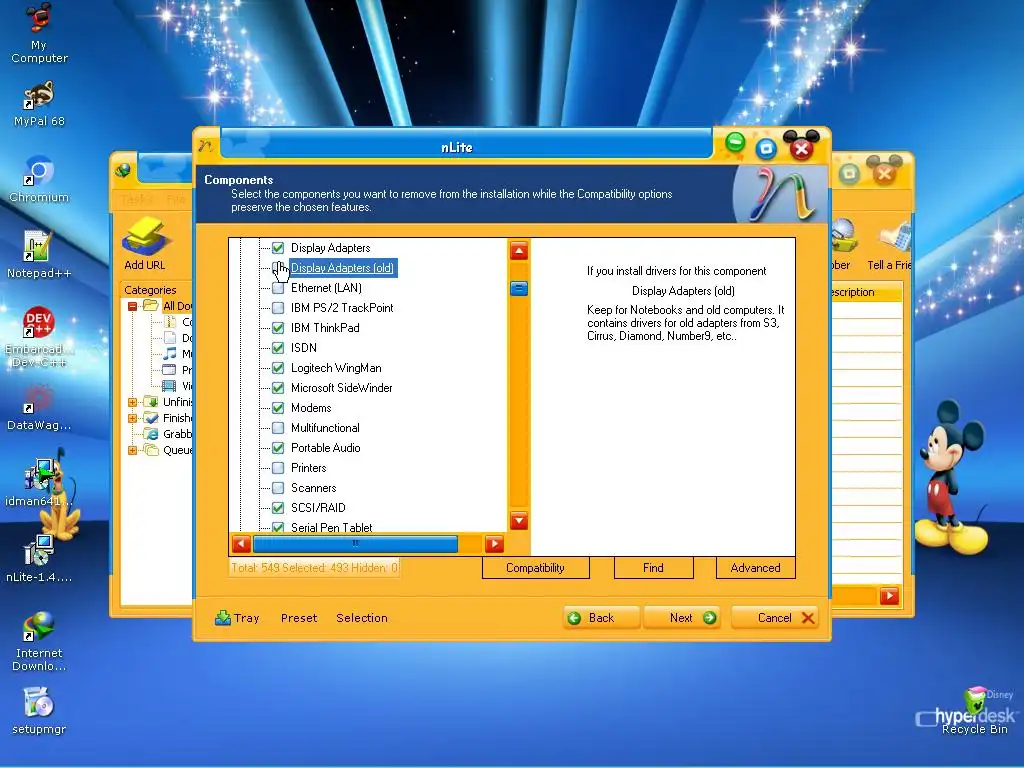Uncheck IBM ThinkPad checkbox
The image size is (1024, 768).
coord(278,328)
